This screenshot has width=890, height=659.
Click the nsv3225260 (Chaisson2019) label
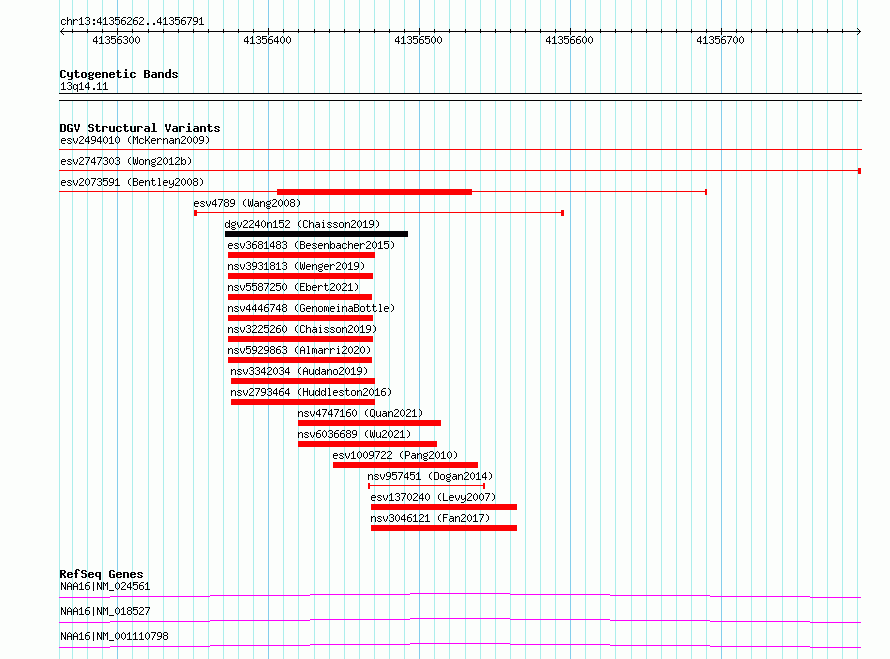[302, 329]
